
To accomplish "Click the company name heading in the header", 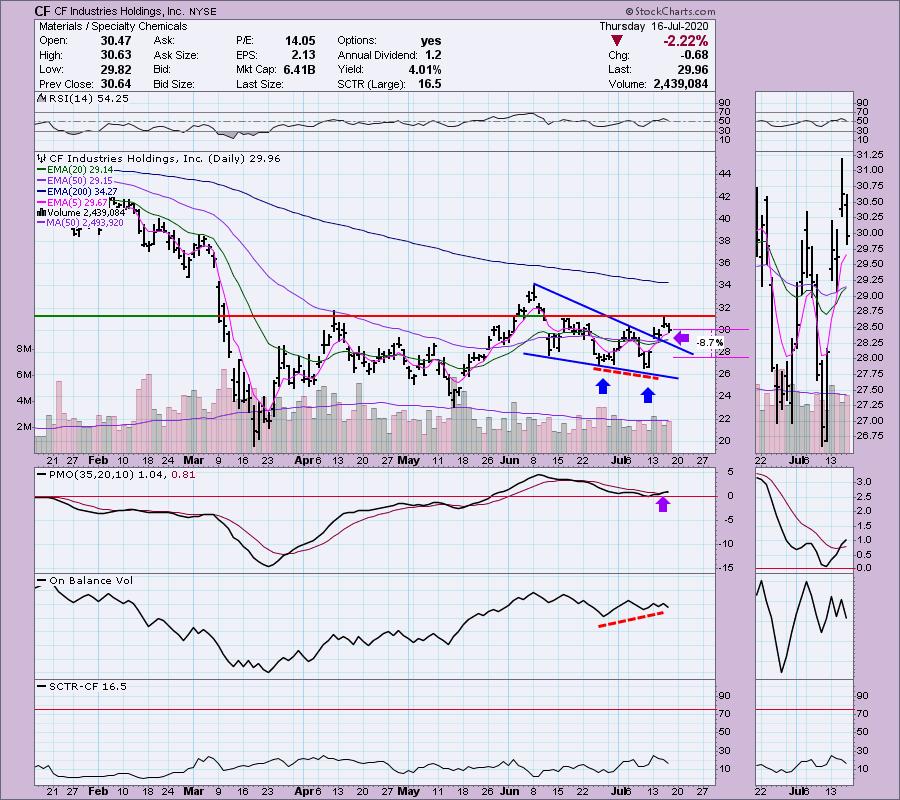I will pyautogui.click(x=117, y=11).
